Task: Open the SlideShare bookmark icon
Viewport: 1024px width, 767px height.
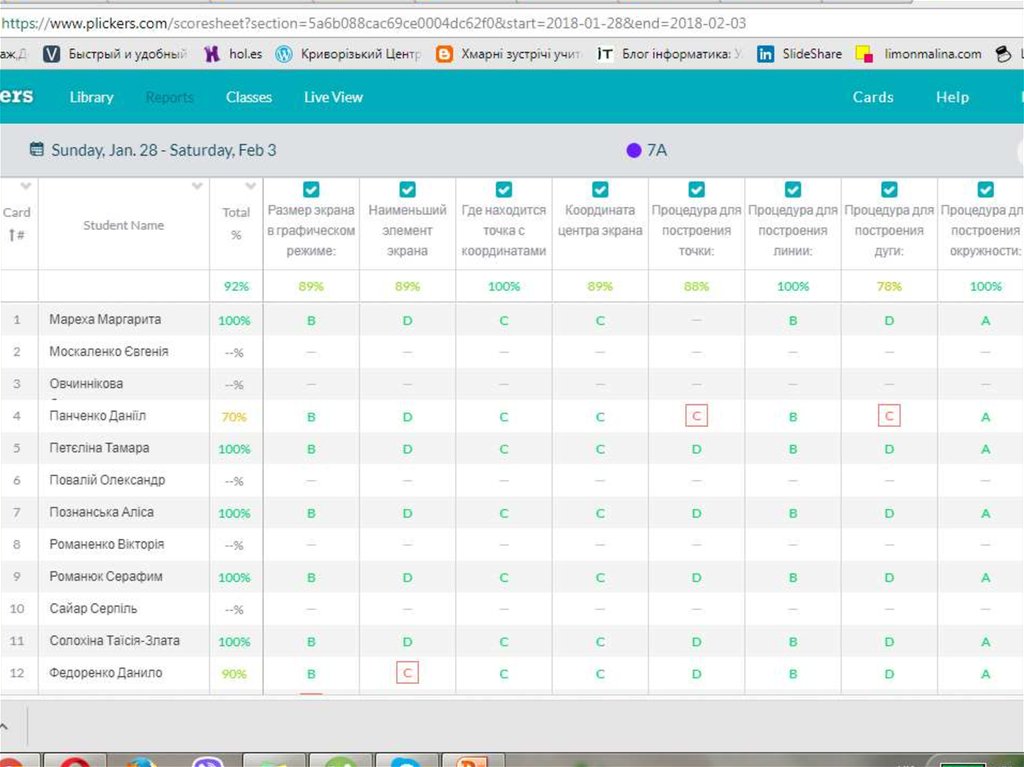Action: coord(766,54)
